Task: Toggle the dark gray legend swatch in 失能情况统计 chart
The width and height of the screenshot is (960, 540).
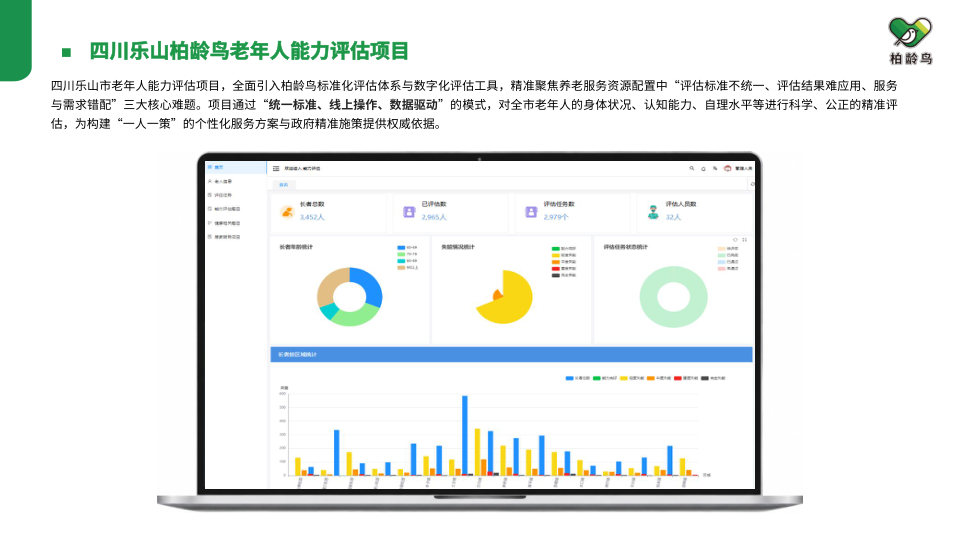Action: [x=556, y=276]
